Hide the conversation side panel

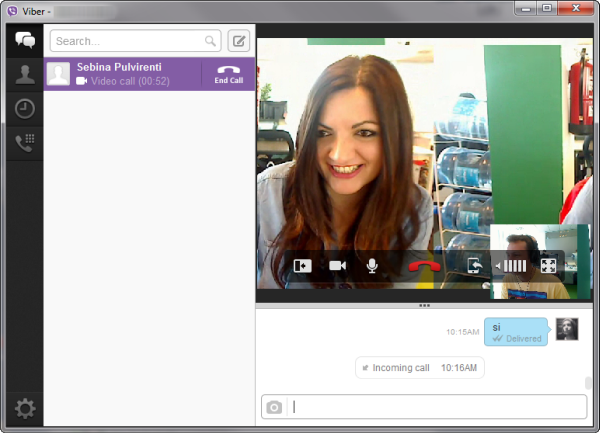[x=303, y=265]
